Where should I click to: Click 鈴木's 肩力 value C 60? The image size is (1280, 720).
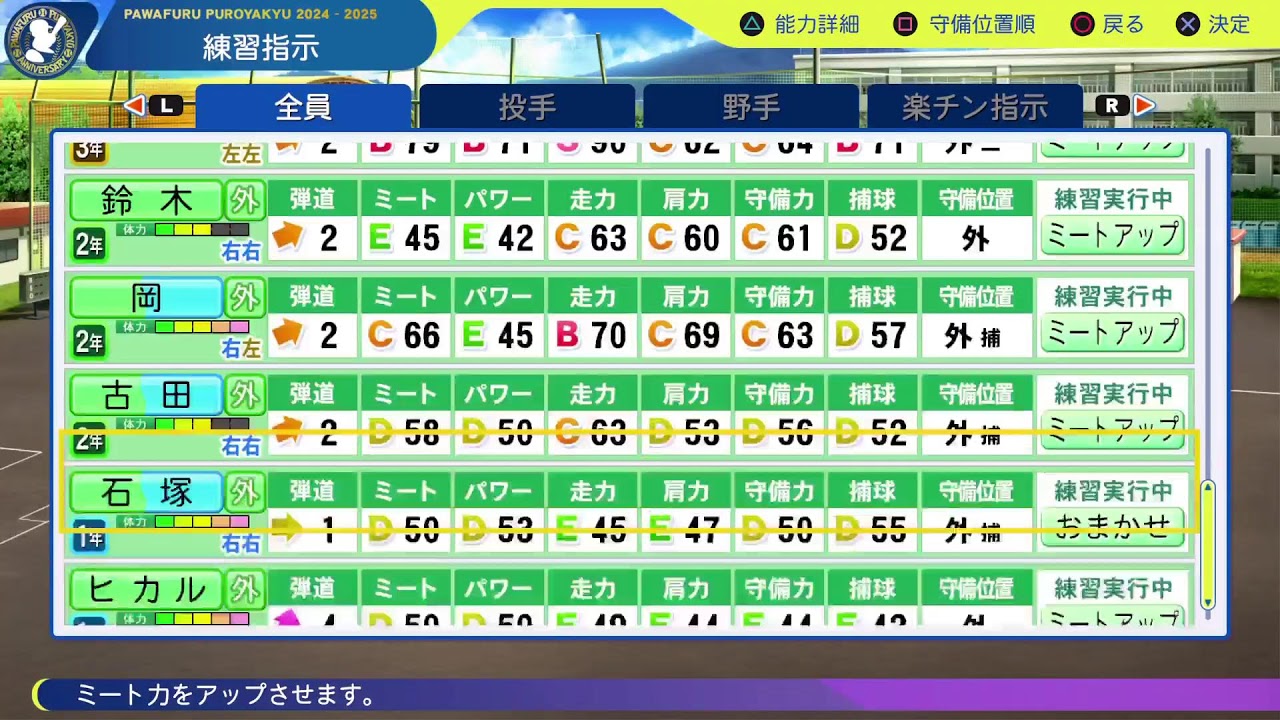click(x=685, y=238)
